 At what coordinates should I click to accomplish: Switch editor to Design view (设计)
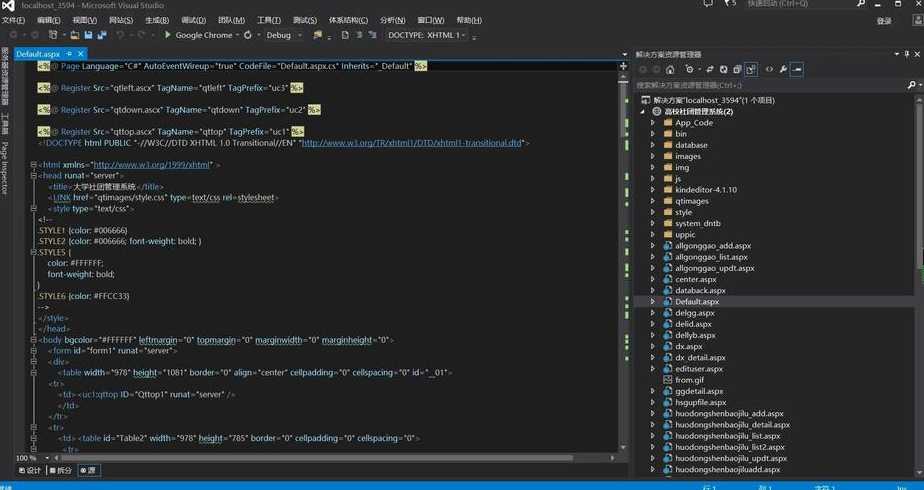click(29, 470)
